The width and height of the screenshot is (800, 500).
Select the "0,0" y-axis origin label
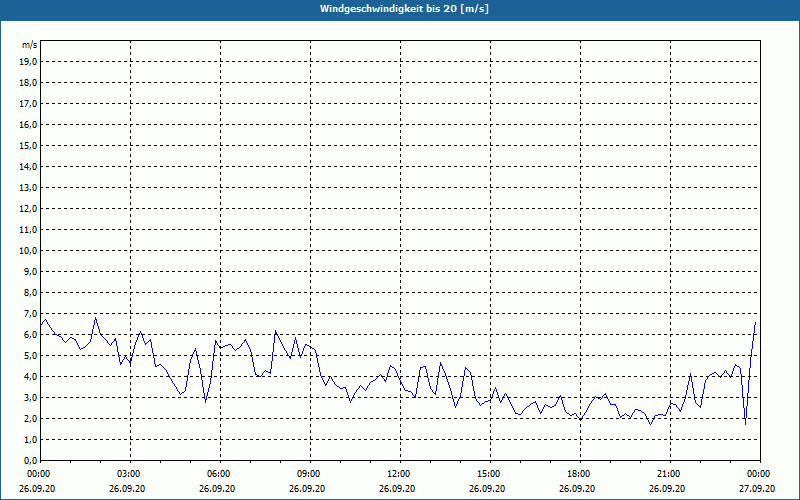tap(30, 460)
